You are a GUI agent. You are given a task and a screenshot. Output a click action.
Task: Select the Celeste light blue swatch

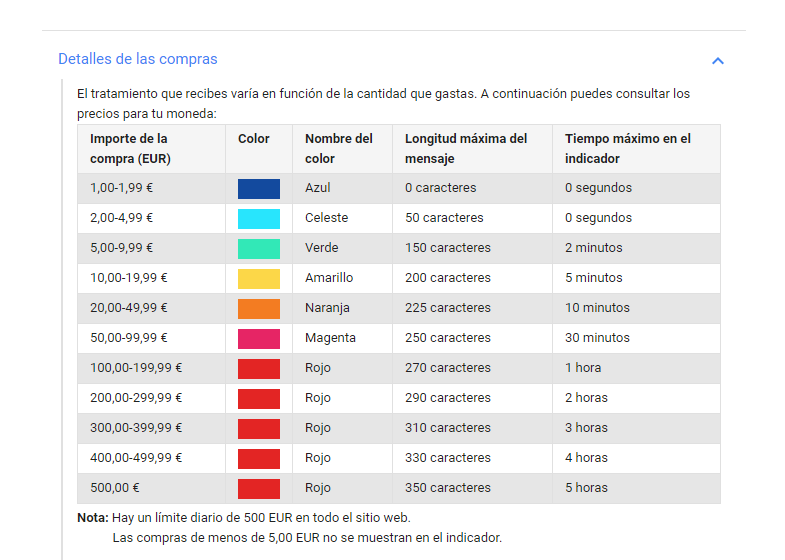click(x=258, y=218)
